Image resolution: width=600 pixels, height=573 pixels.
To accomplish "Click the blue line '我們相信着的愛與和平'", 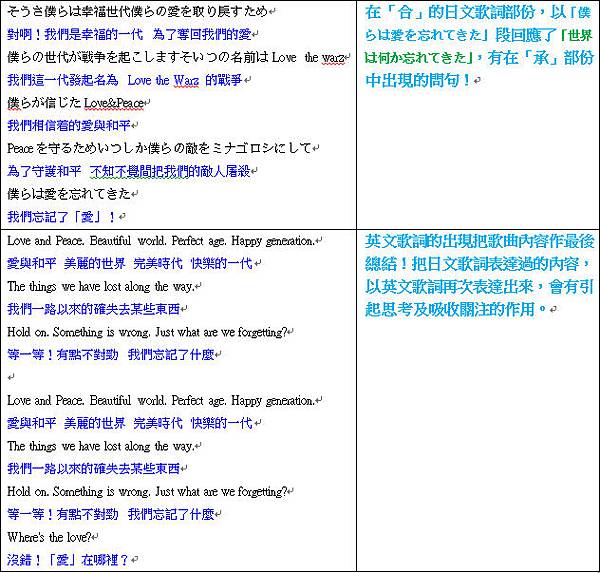I will pos(69,125).
